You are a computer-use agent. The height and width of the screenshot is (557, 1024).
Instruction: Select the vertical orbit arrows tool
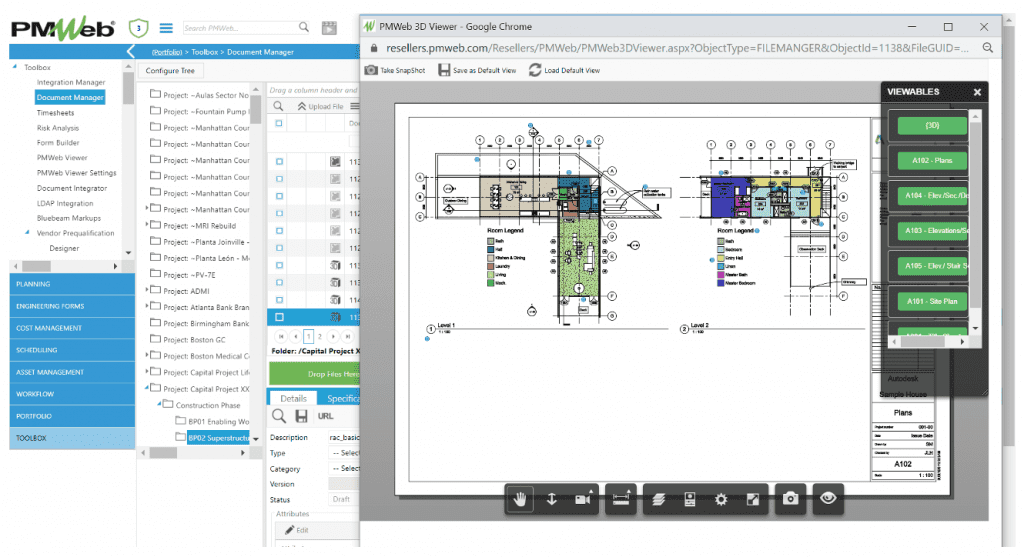click(551, 499)
